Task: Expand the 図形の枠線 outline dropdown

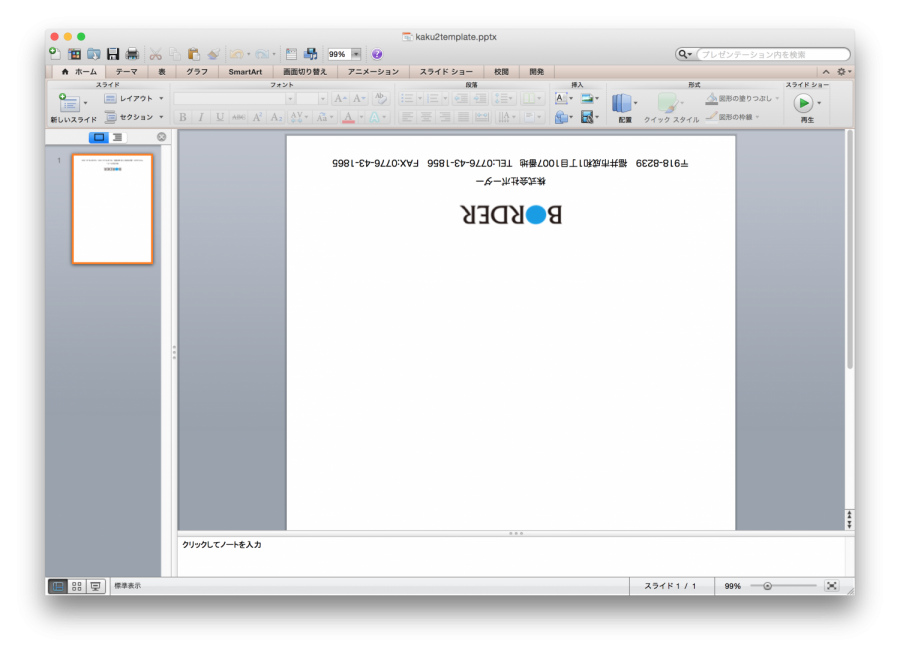Action: [x=758, y=117]
